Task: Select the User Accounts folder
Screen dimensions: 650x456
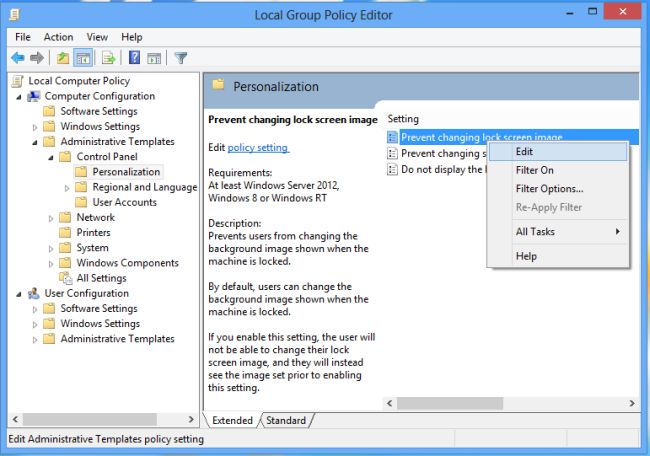Action: pos(124,202)
